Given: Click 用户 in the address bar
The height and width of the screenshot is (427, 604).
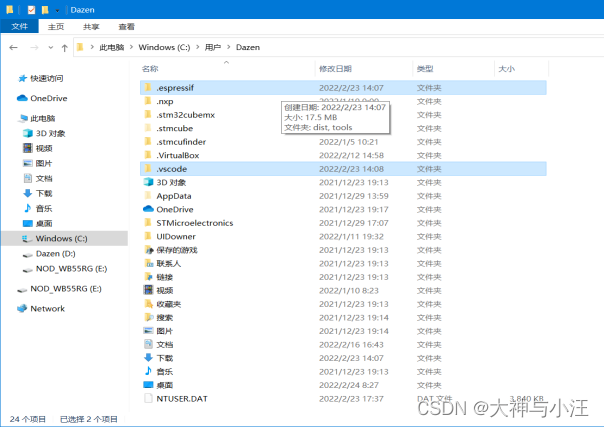Looking at the screenshot, I should tap(213, 47).
